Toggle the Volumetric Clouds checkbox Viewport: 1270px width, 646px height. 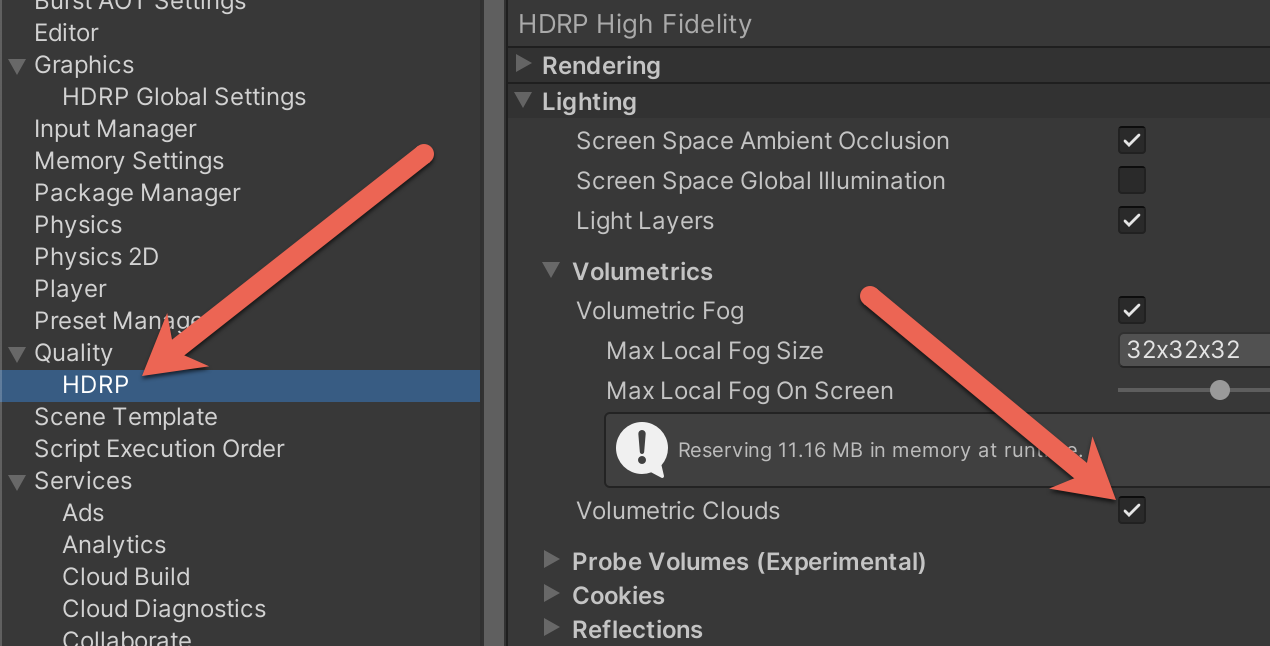click(1131, 511)
